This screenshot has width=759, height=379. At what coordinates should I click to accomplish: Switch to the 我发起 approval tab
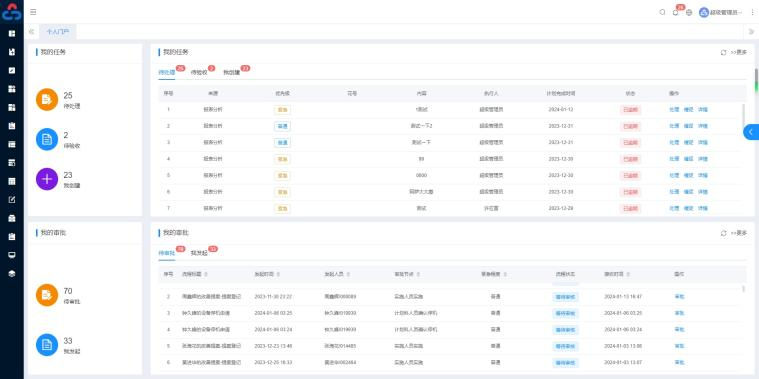pos(199,253)
